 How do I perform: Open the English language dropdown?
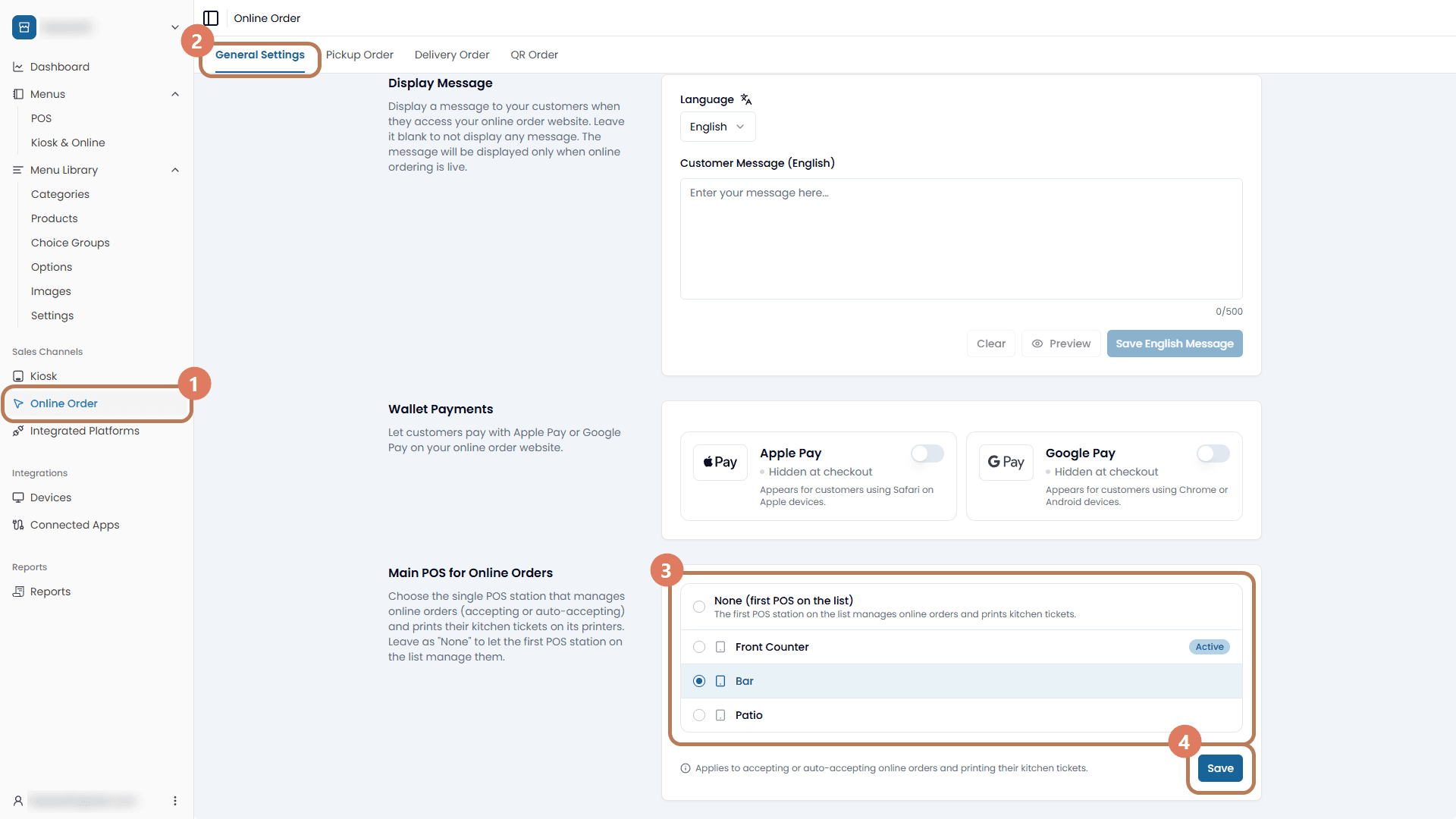[x=717, y=127]
